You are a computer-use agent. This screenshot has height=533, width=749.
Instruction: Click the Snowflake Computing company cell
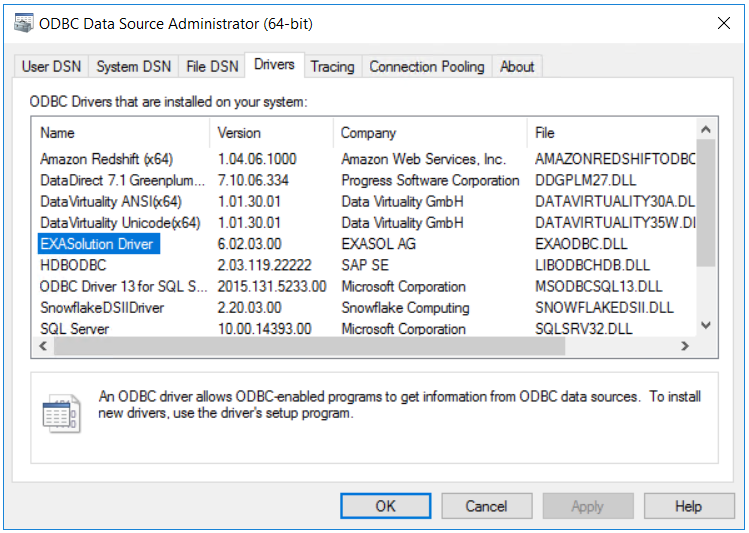click(405, 308)
